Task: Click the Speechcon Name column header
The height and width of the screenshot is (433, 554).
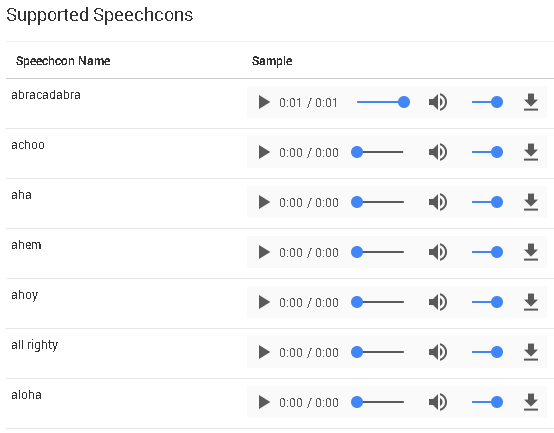Action: 63,61
